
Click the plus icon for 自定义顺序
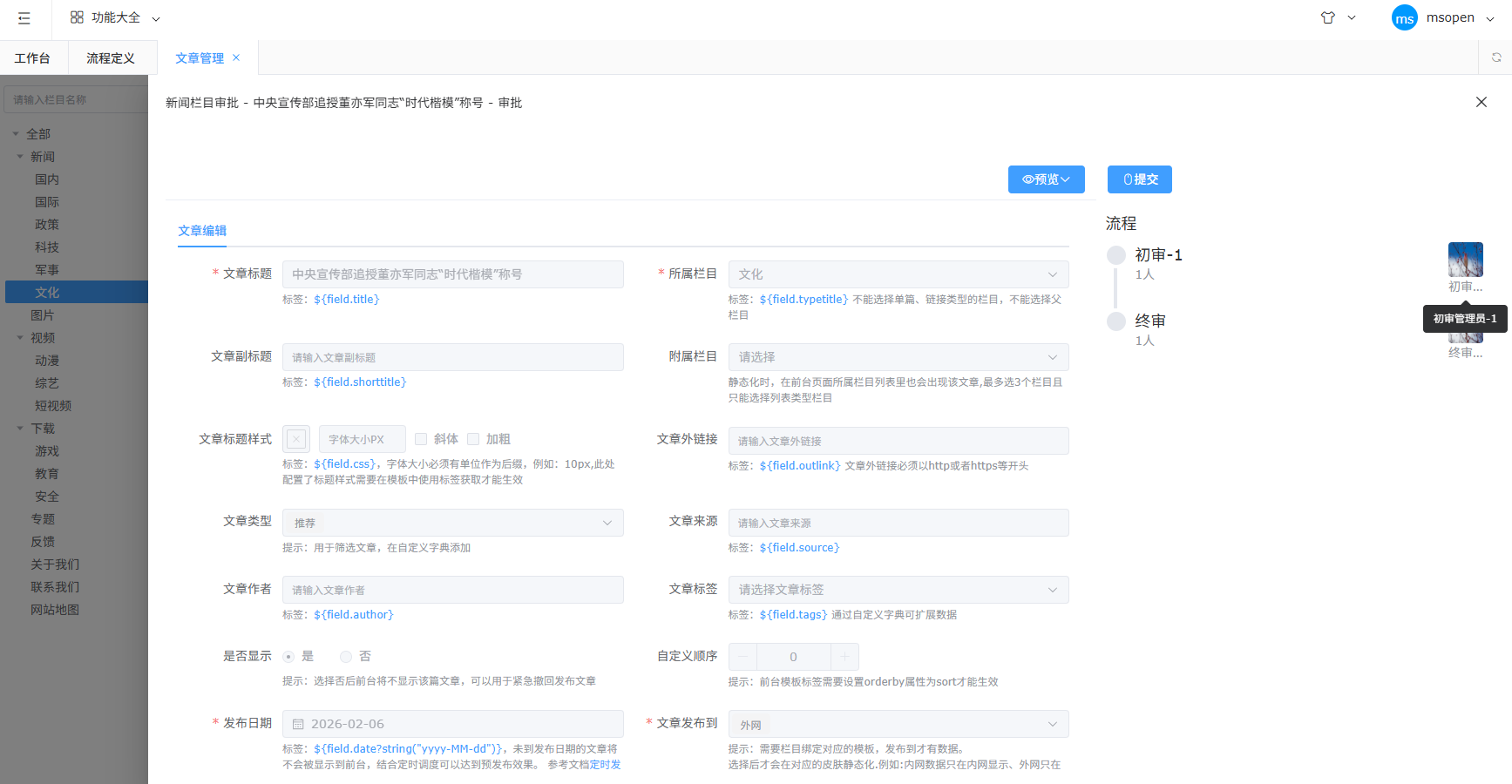[844, 657]
